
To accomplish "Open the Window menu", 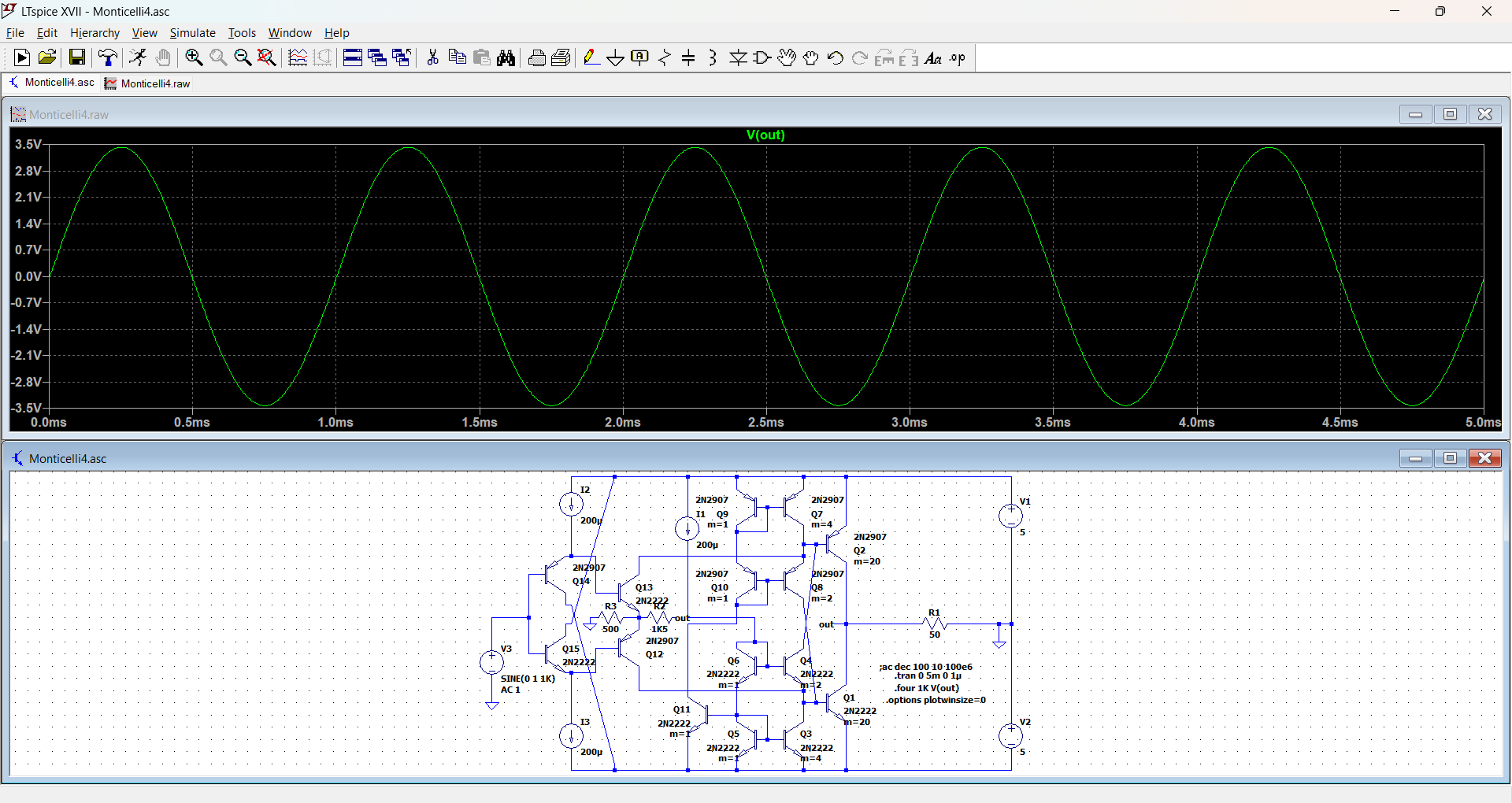I will tap(290, 33).
